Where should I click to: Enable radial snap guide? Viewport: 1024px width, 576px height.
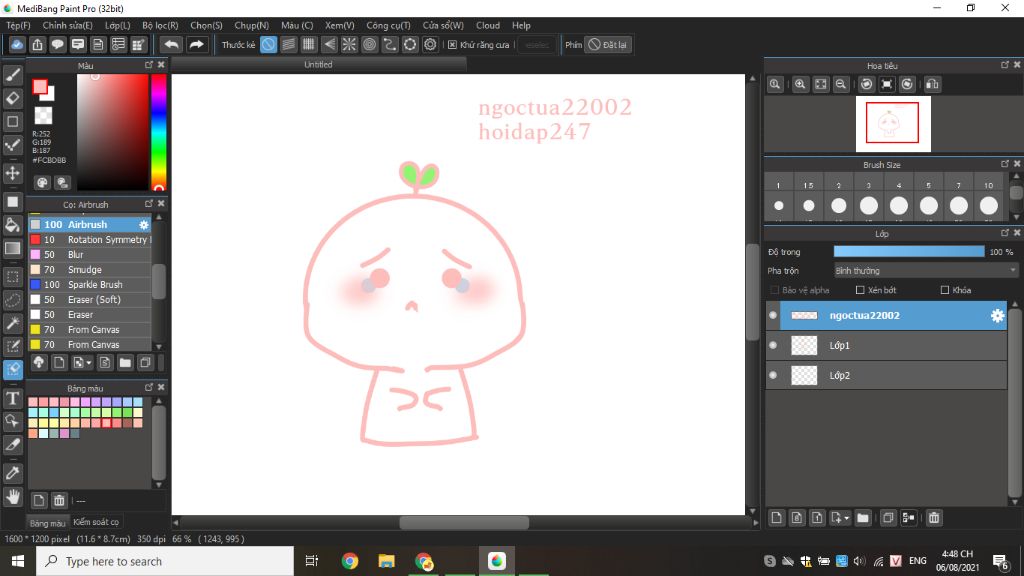click(x=349, y=44)
